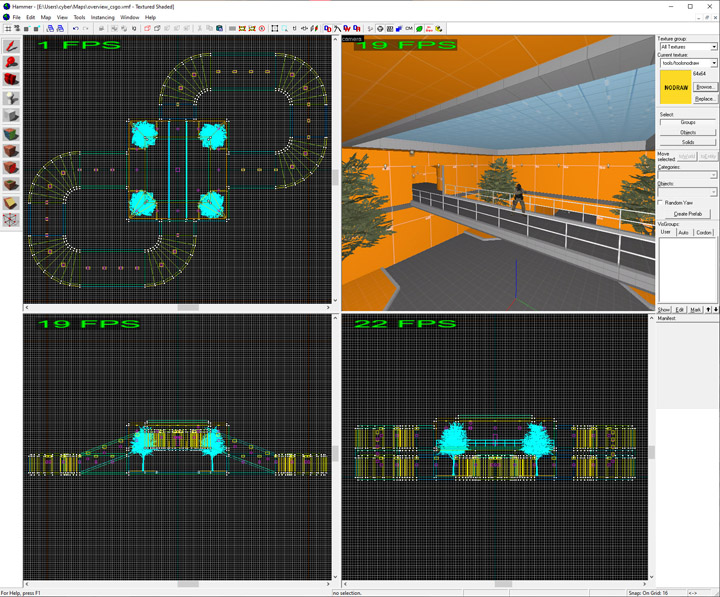Viewport: 720px width, 597px height.
Task: Click the green leaf toolbar icon
Action: click(x=419, y=28)
